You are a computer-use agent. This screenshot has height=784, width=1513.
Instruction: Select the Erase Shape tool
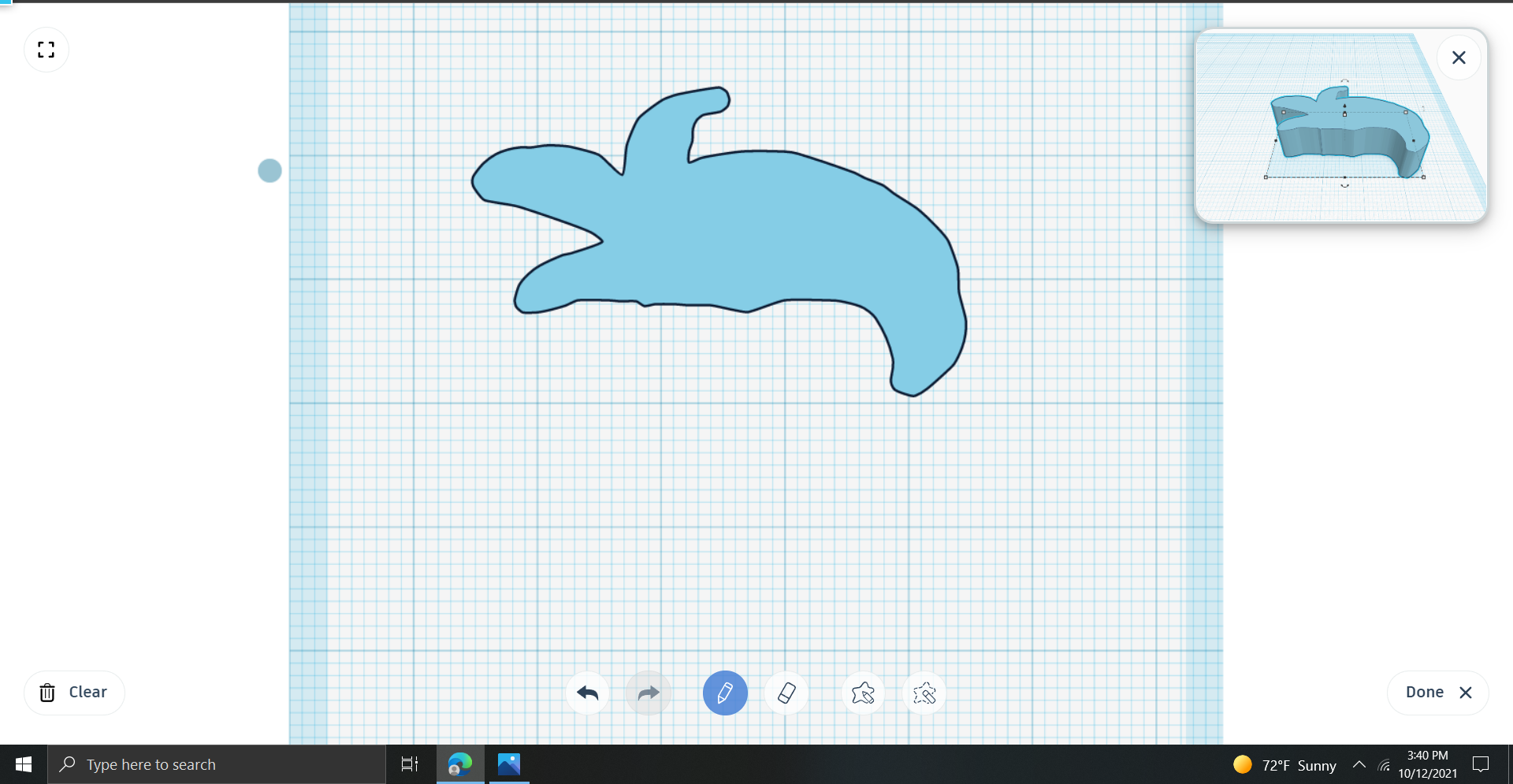(924, 693)
